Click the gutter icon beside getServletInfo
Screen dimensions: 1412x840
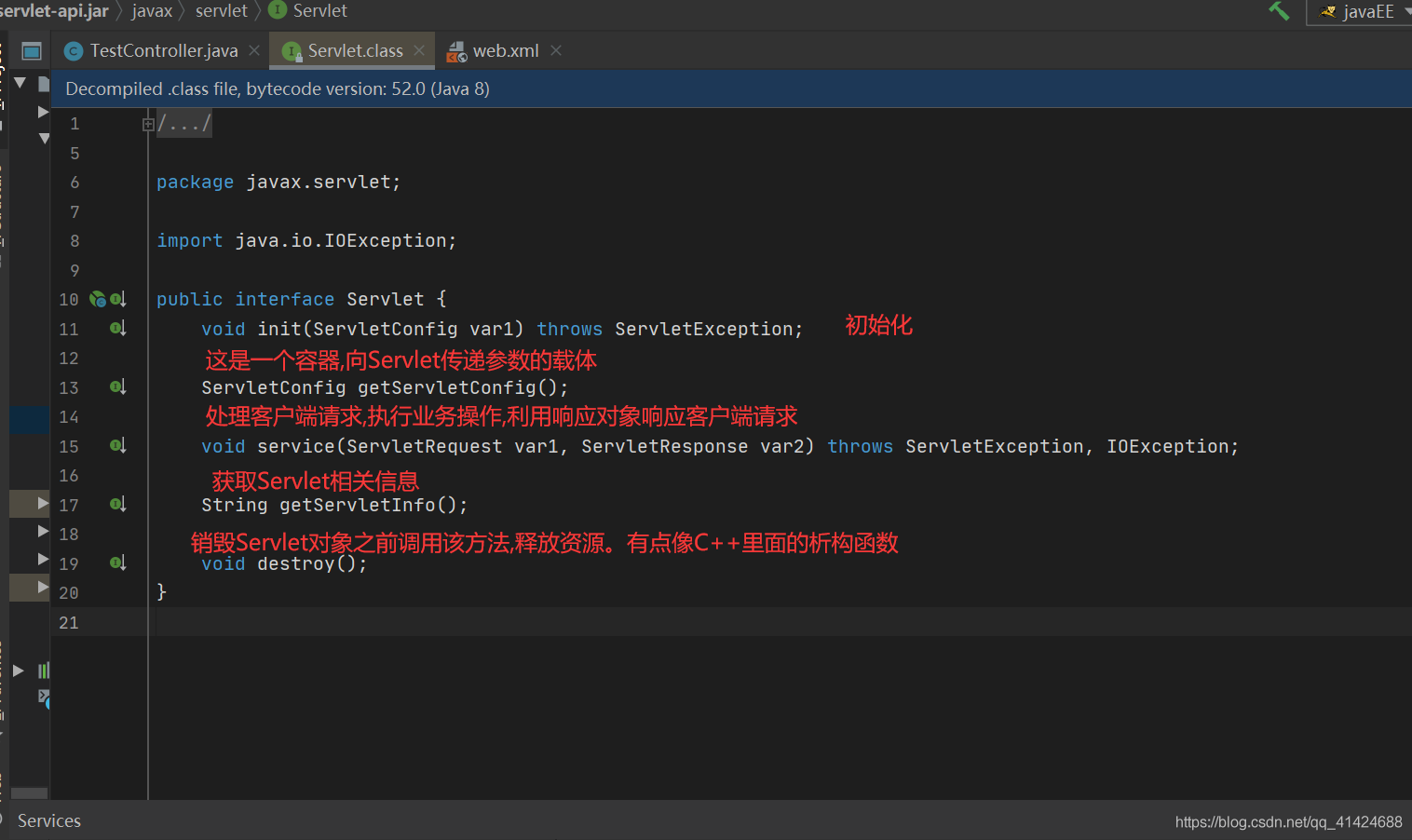[117, 505]
